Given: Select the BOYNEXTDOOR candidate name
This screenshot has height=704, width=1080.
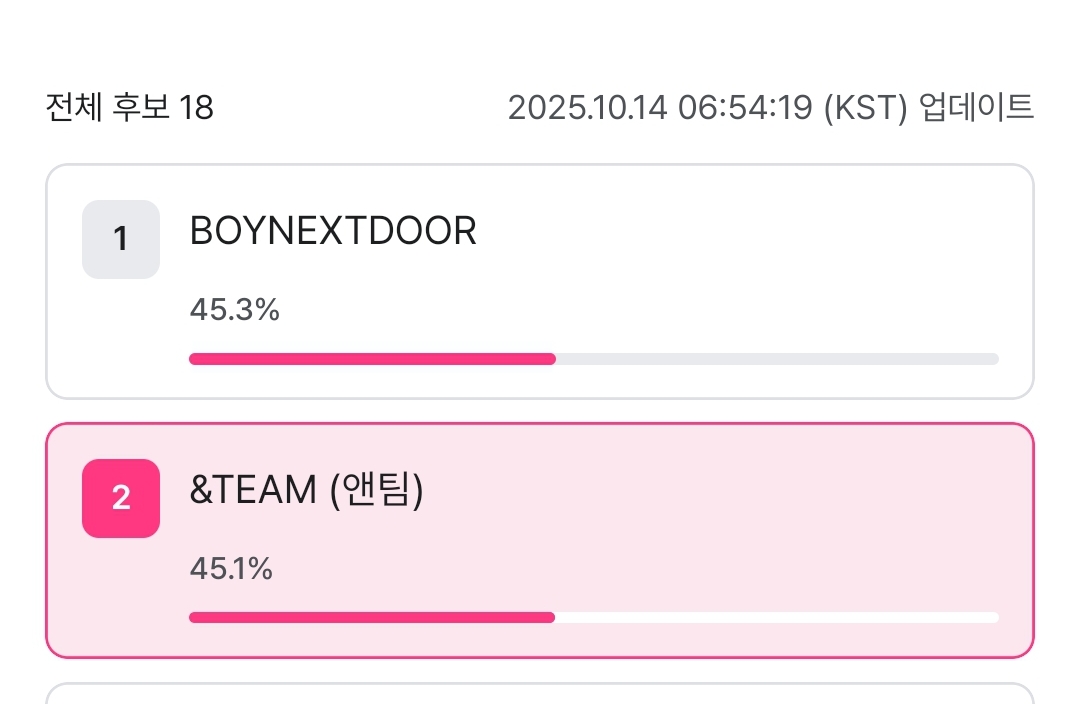Looking at the screenshot, I should (x=333, y=232).
